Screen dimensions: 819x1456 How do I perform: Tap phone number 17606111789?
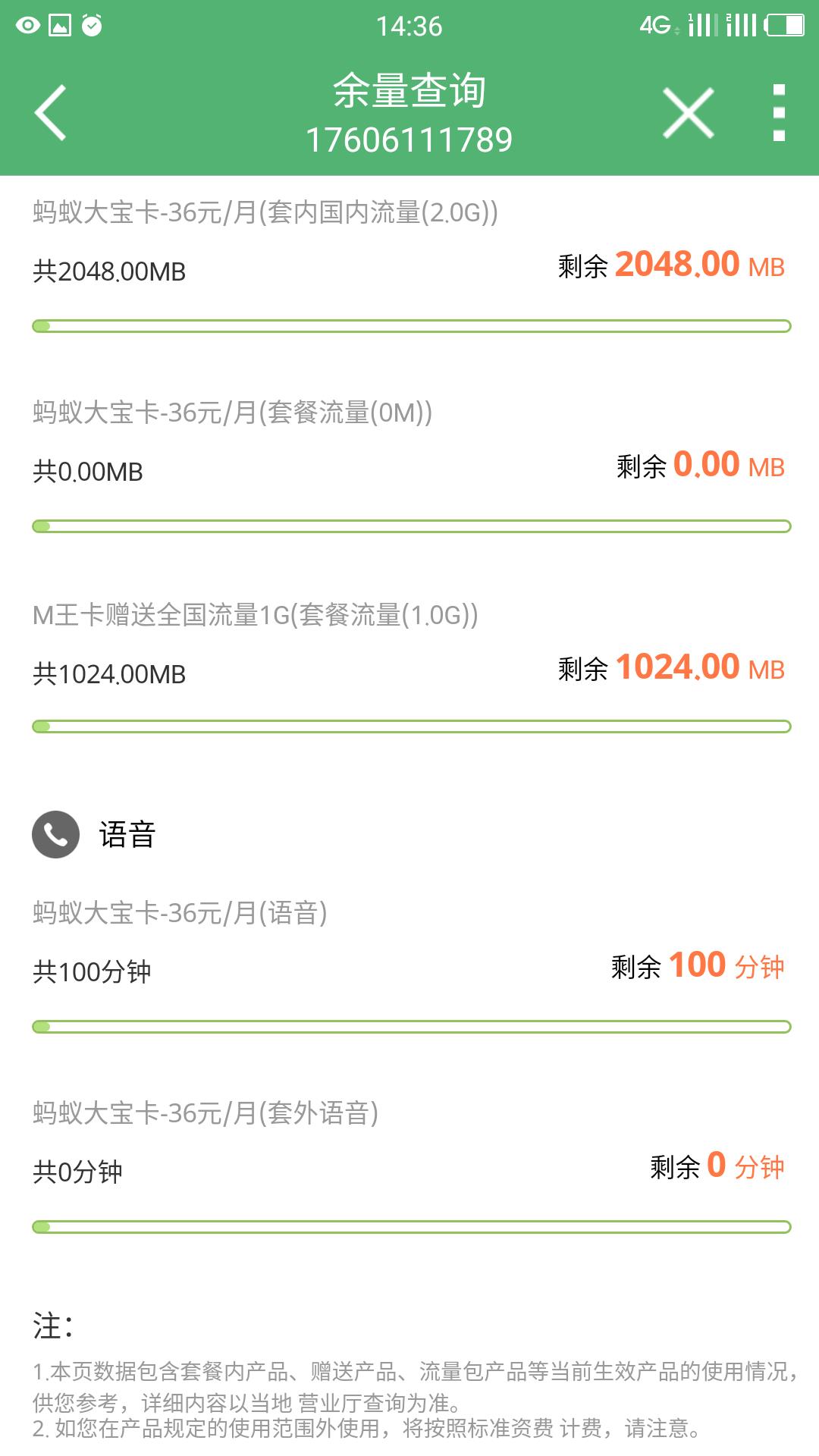pyautogui.click(x=409, y=140)
